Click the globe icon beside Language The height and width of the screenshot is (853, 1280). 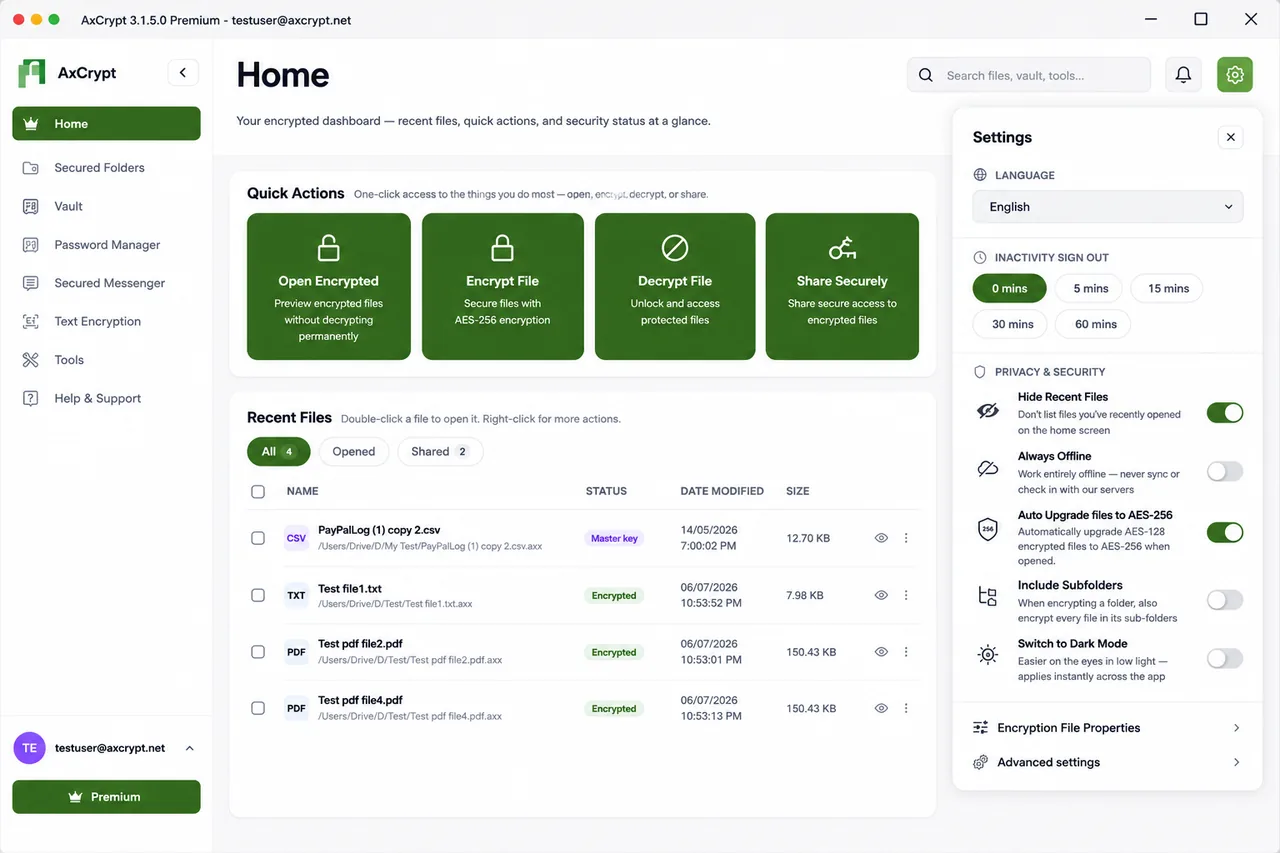pyautogui.click(x=980, y=175)
